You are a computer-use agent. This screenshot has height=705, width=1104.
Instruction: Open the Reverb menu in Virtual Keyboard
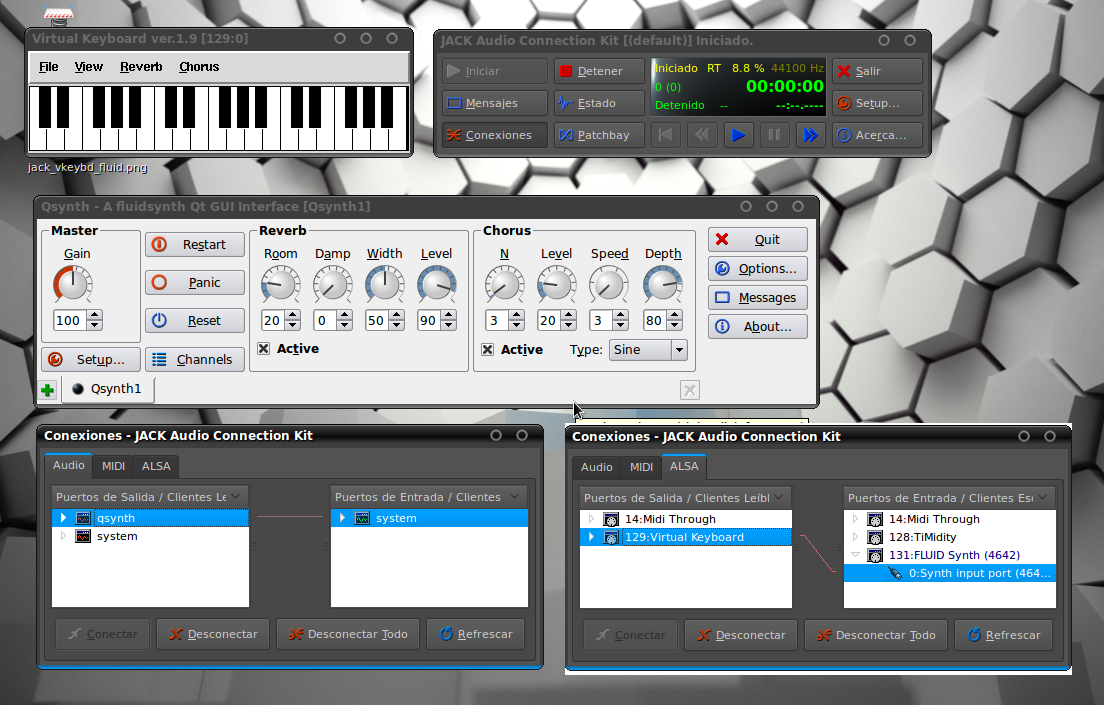[141, 67]
